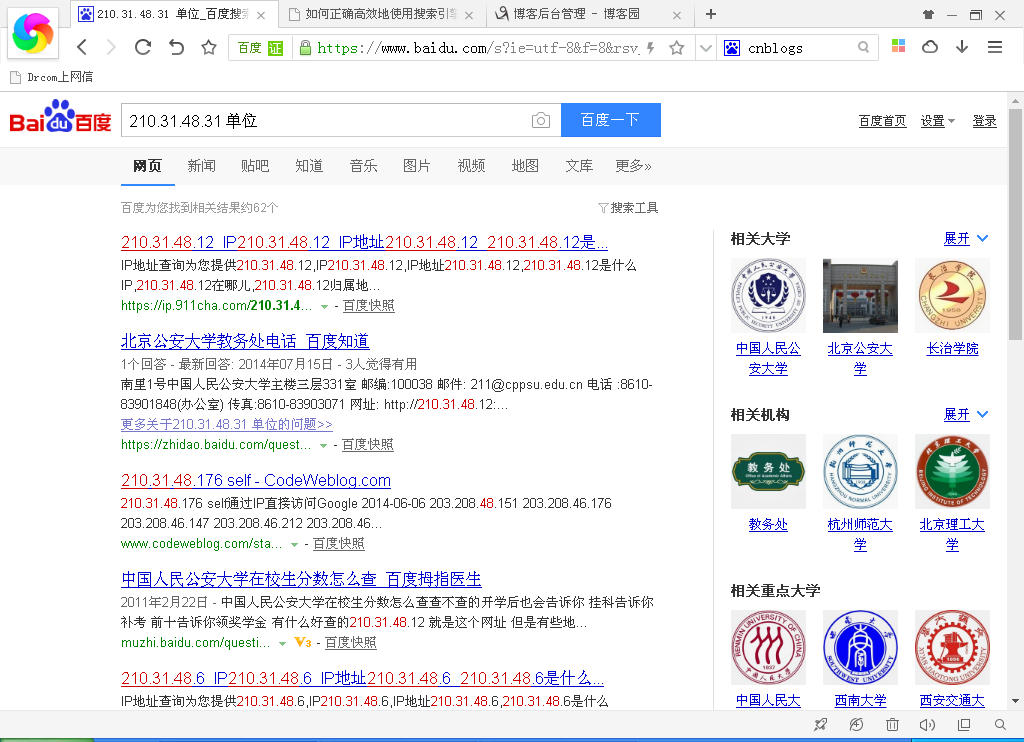Click the 北京公安大学 photo thumbnail
Image resolution: width=1024 pixels, height=742 pixels.
(x=860, y=295)
